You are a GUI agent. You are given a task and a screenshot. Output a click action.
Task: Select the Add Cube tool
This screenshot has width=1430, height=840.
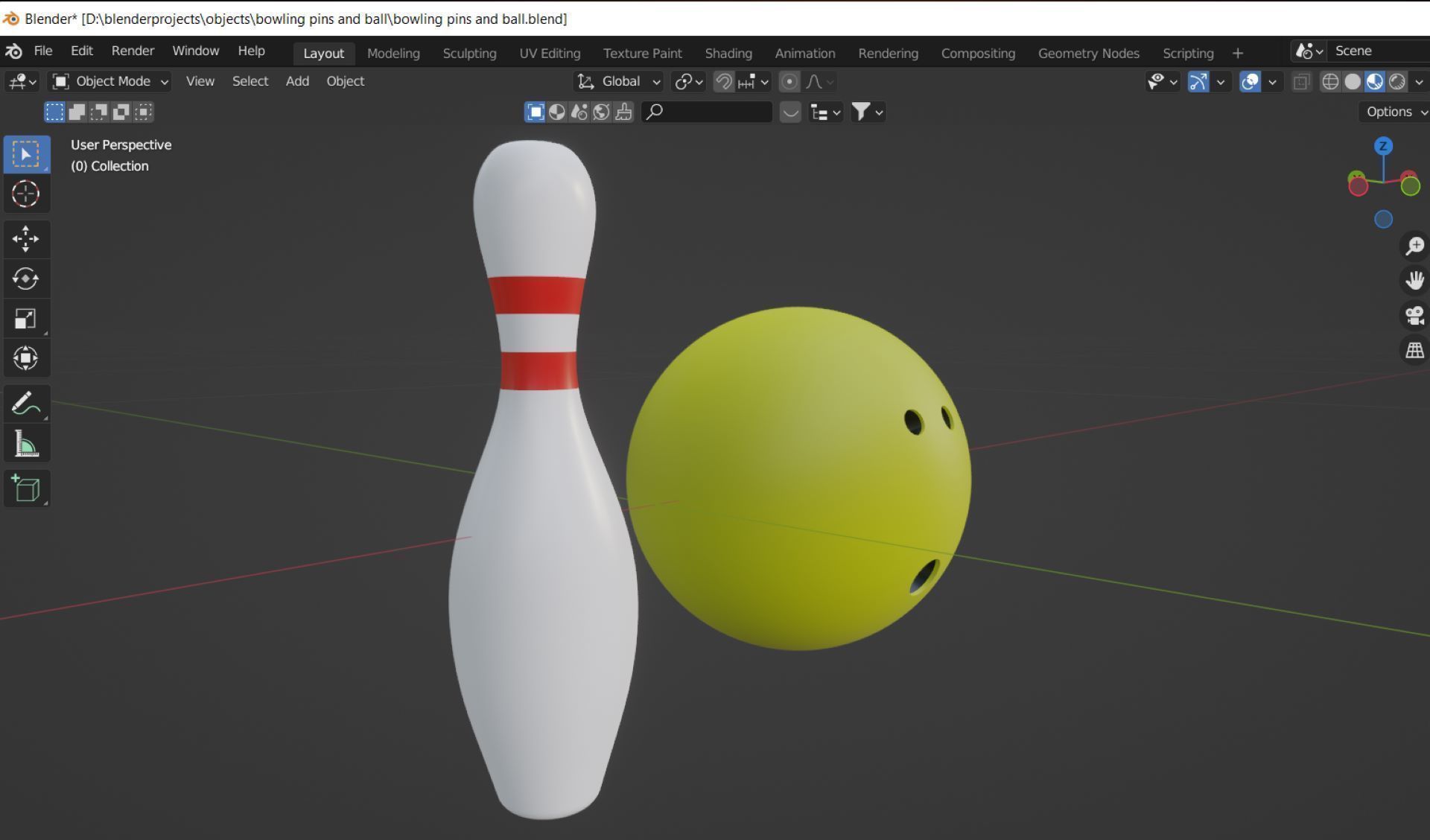(x=26, y=489)
